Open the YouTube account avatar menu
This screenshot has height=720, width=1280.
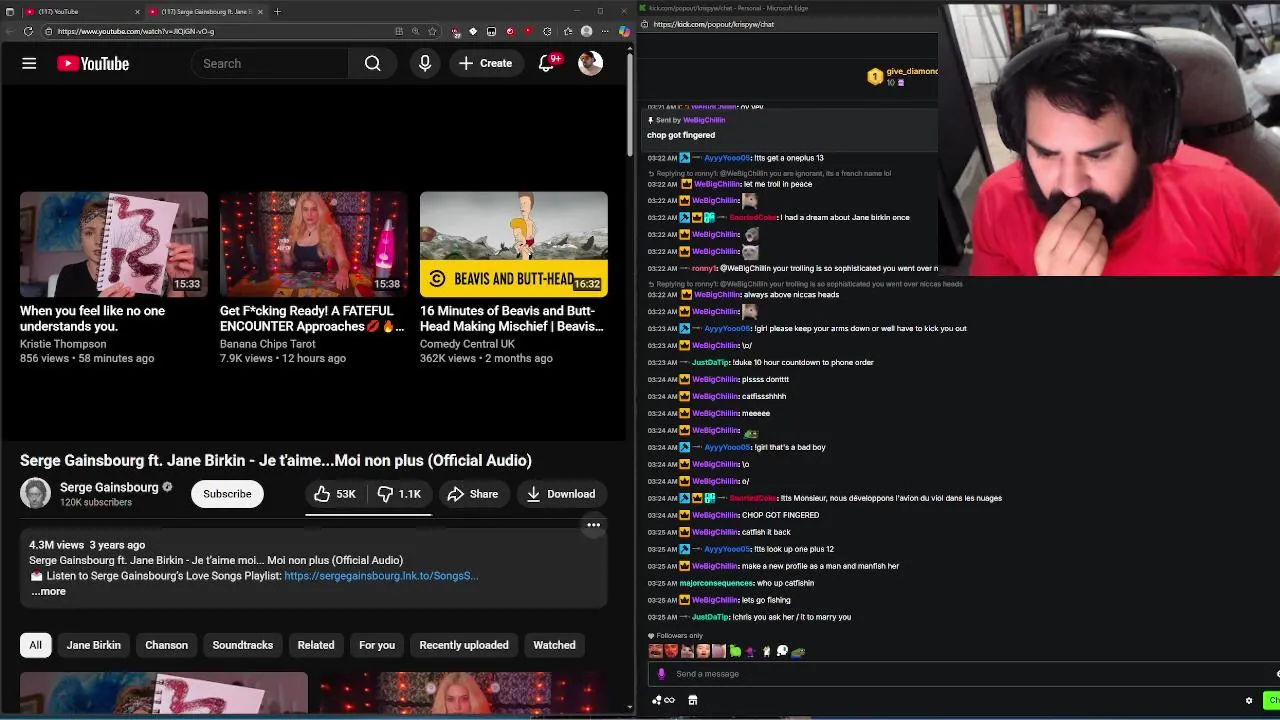coord(590,63)
